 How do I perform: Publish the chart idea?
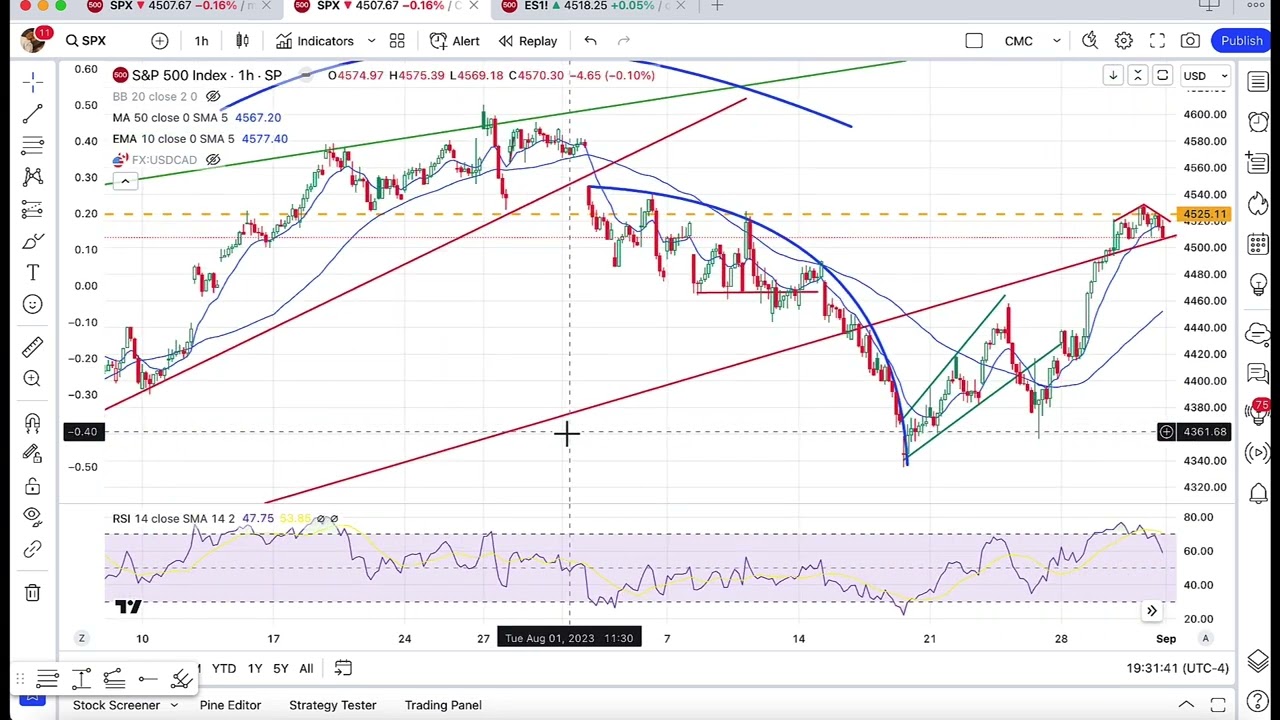click(1241, 41)
